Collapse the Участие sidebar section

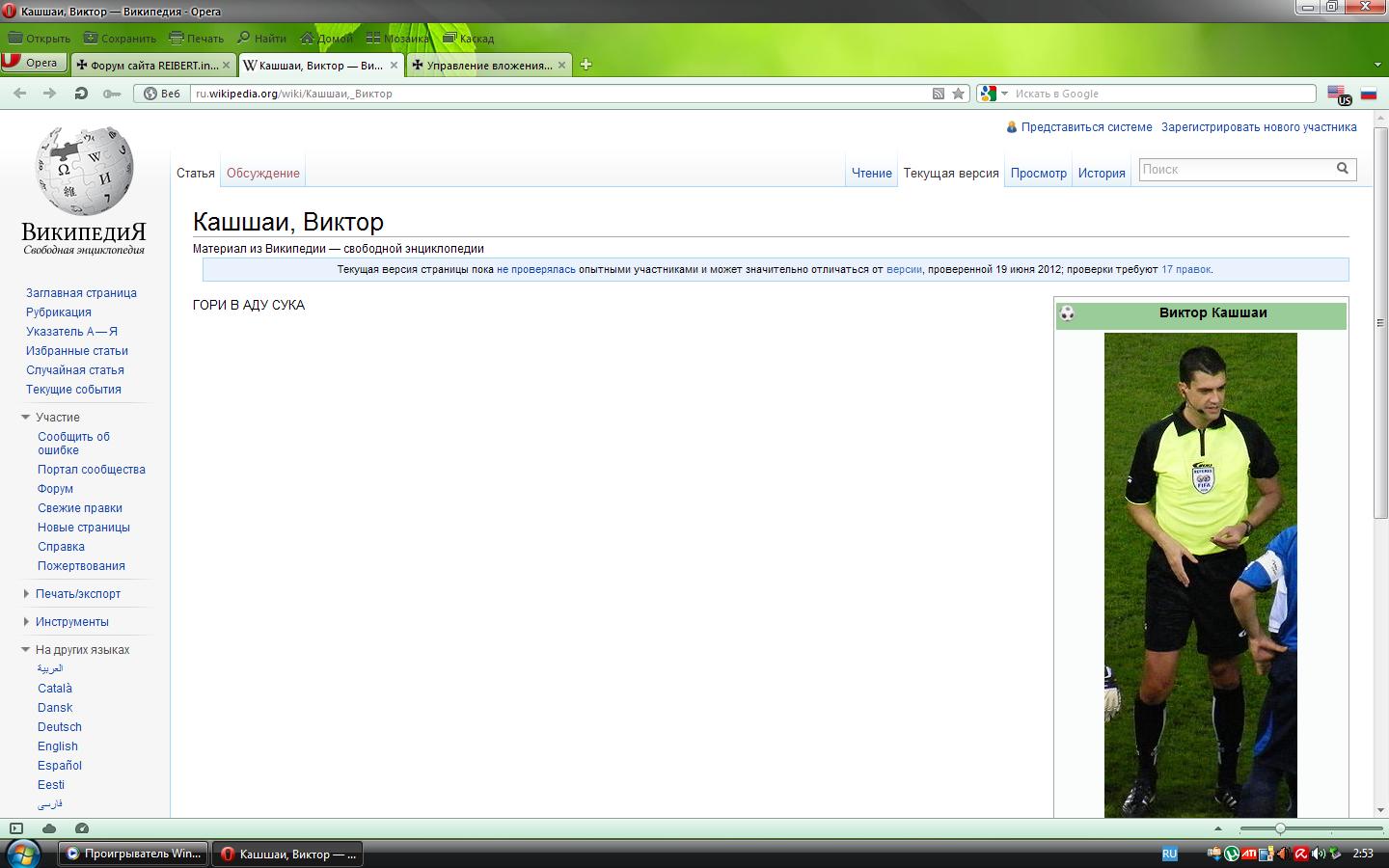pyautogui.click(x=26, y=418)
